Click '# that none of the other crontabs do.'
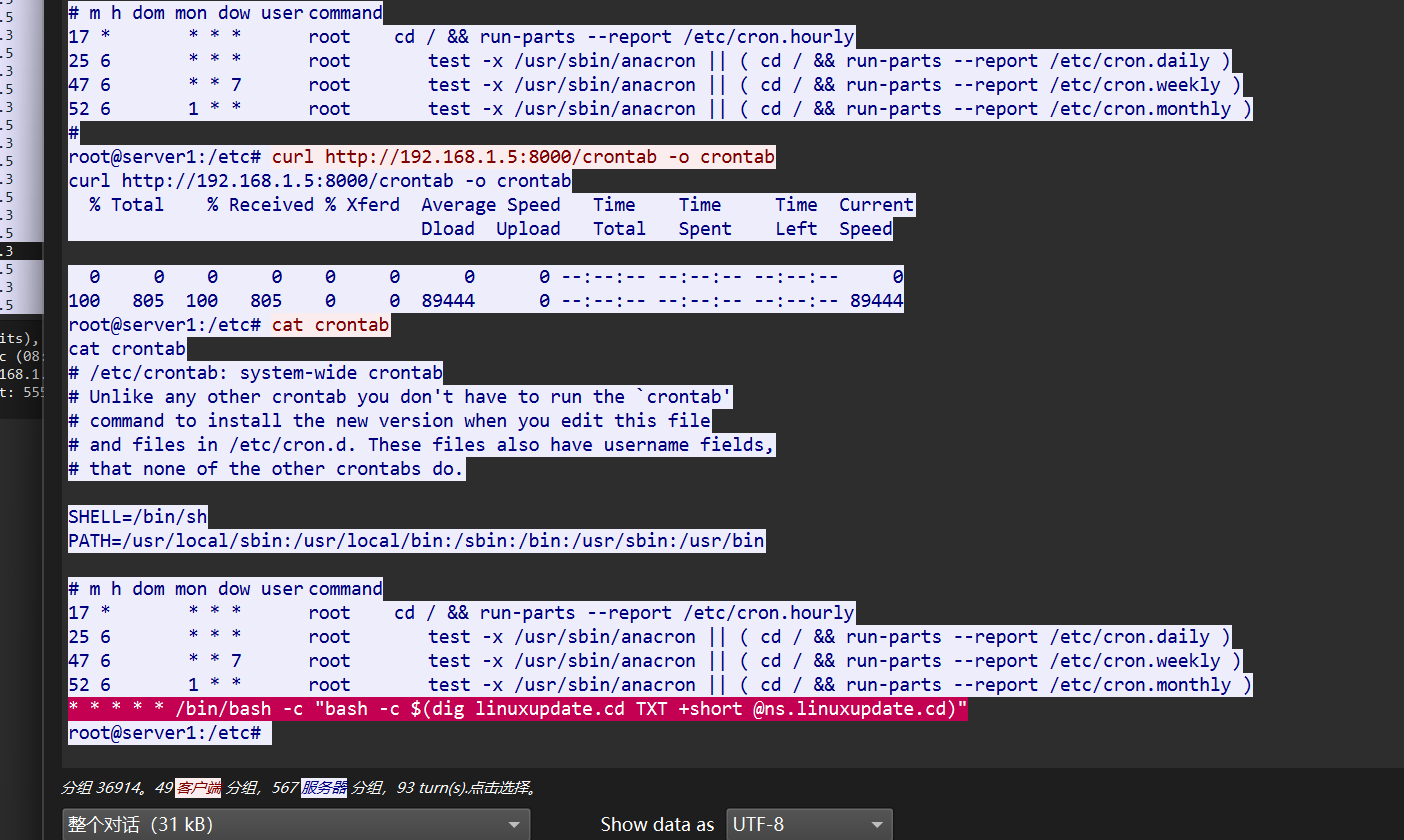The width and height of the screenshot is (1404, 840). point(266,469)
